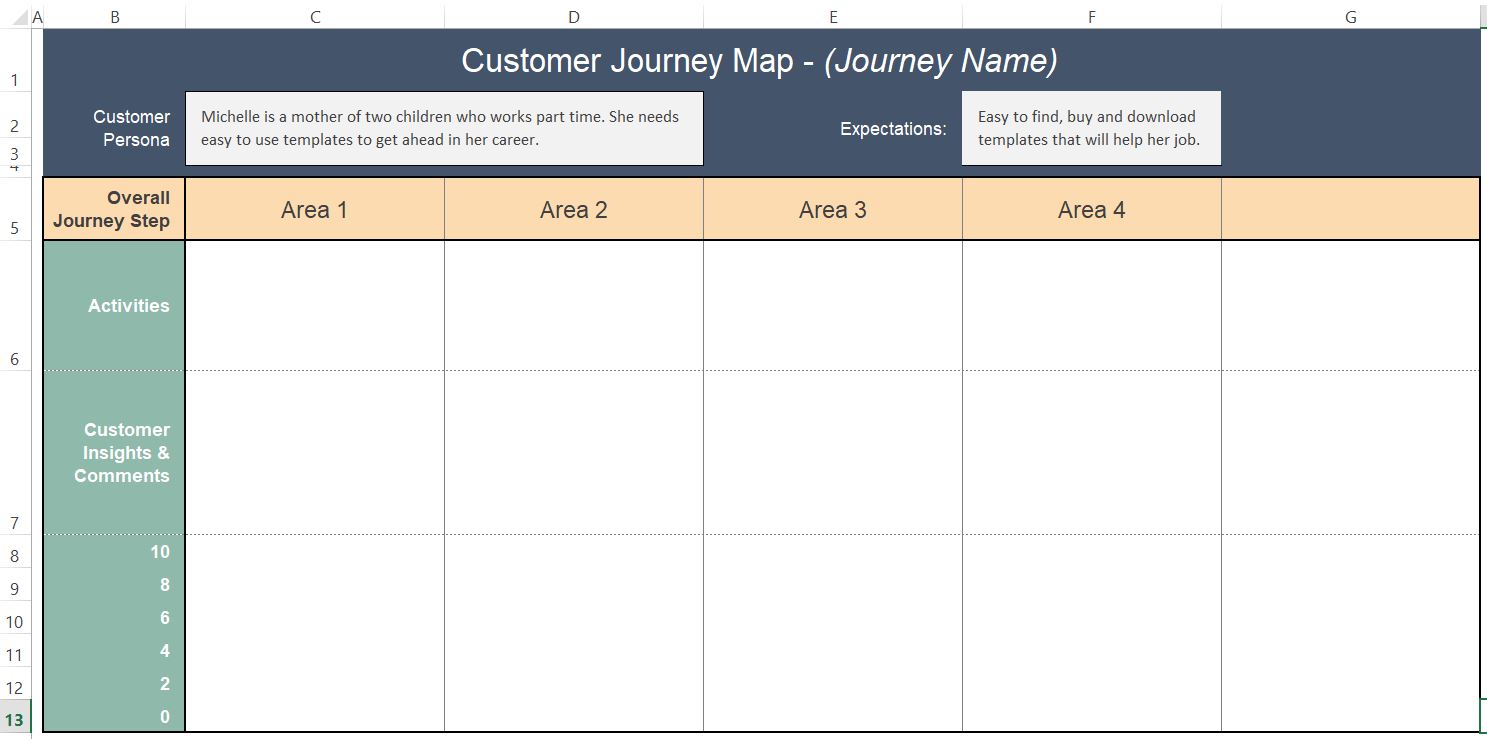Screen dimensions: 1487x739
Task: Click the Select All corner triangle
Action: (24, 18)
